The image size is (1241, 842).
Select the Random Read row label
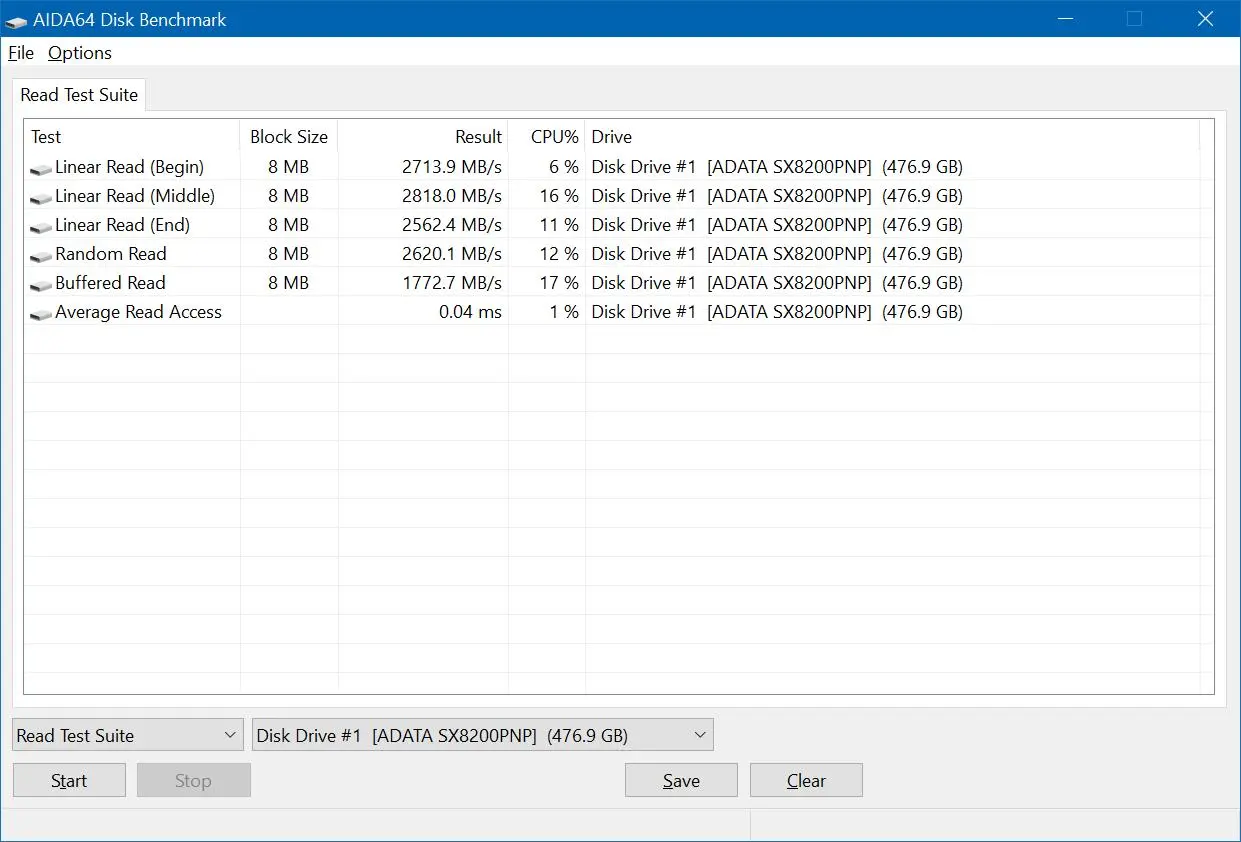coord(111,254)
